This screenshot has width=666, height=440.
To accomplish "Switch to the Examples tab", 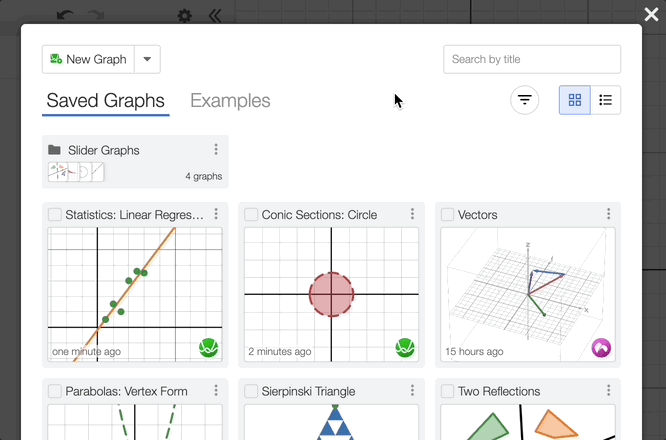I will (x=230, y=101).
